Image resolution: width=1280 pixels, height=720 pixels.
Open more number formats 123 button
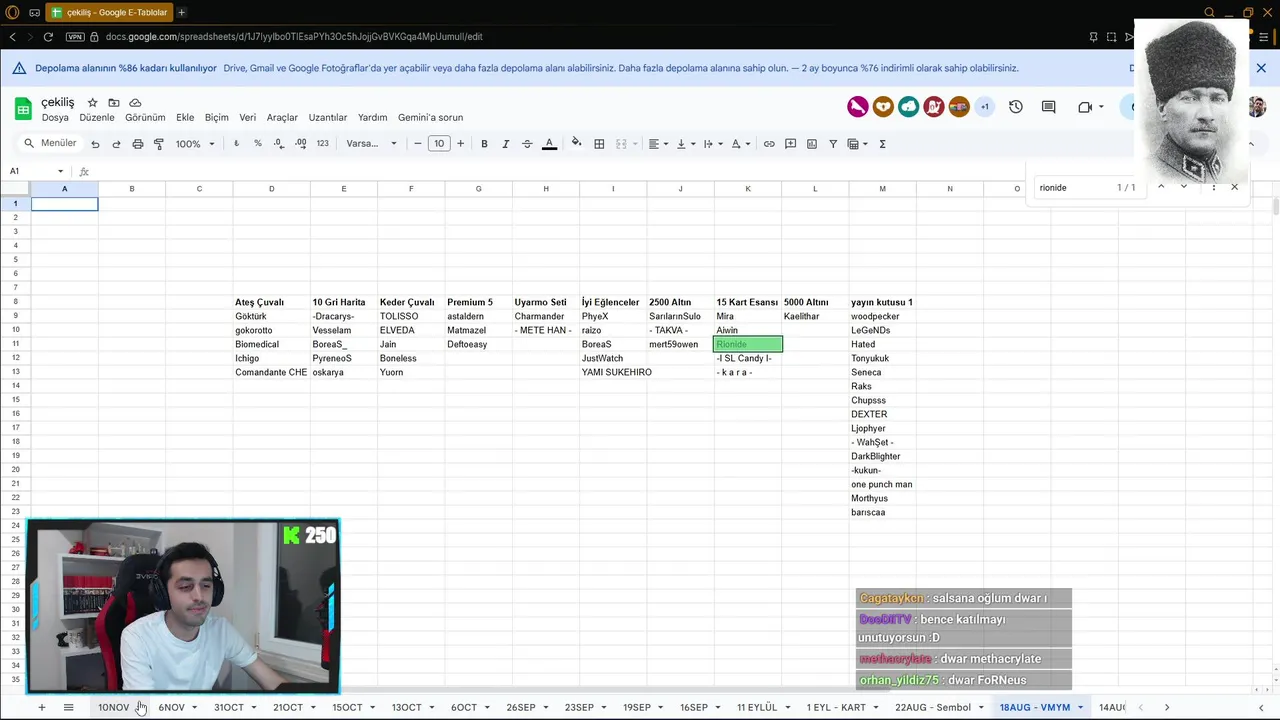point(322,144)
